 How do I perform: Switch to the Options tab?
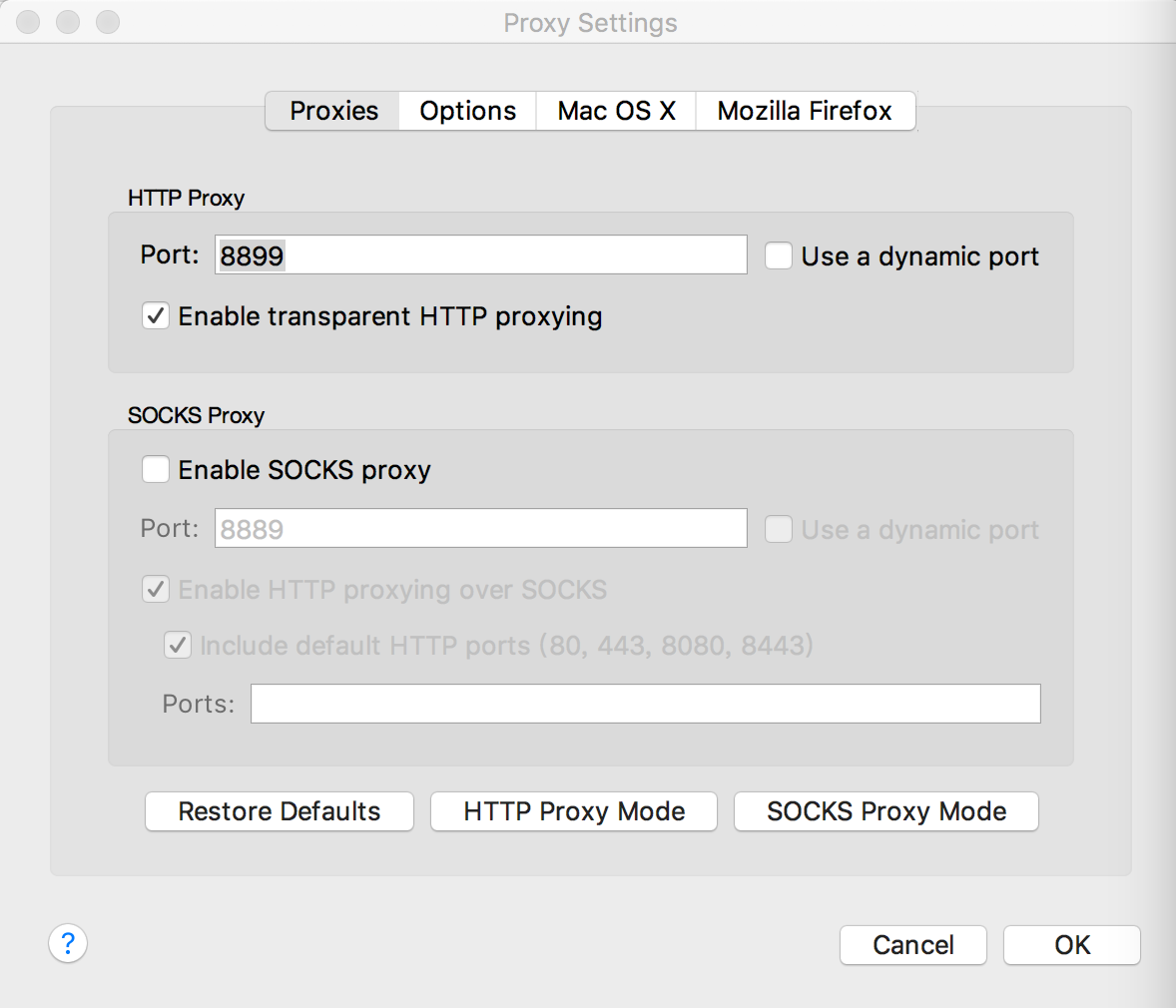(466, 111)
